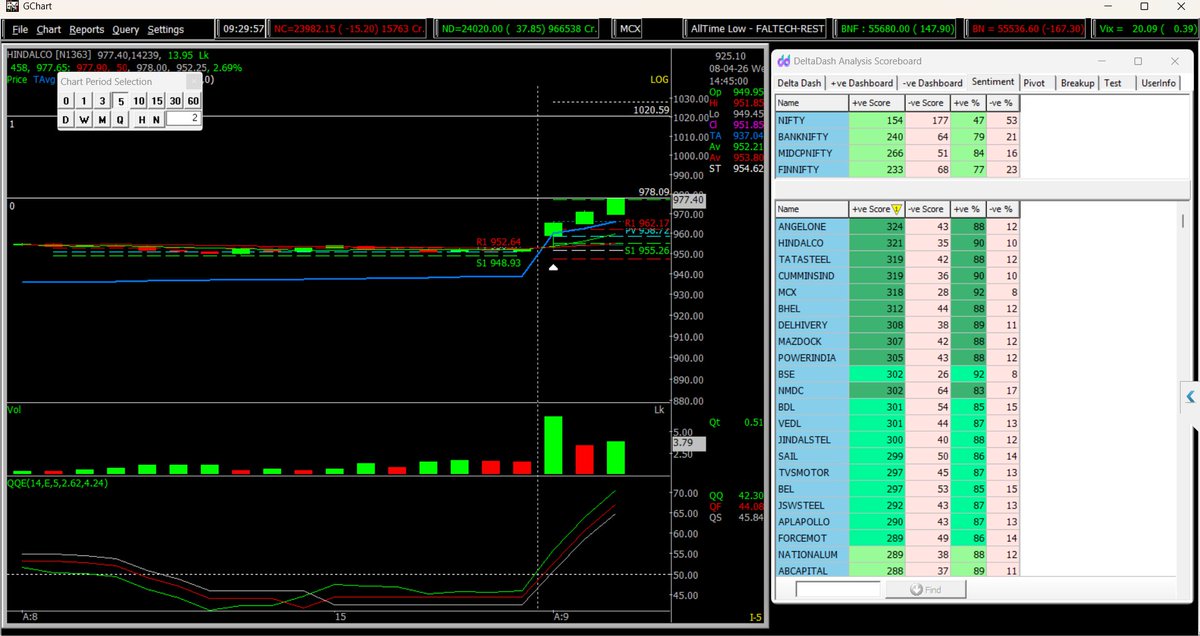Select the FINNIFTY row
The image size is (1200, 636).
[897, 170]
